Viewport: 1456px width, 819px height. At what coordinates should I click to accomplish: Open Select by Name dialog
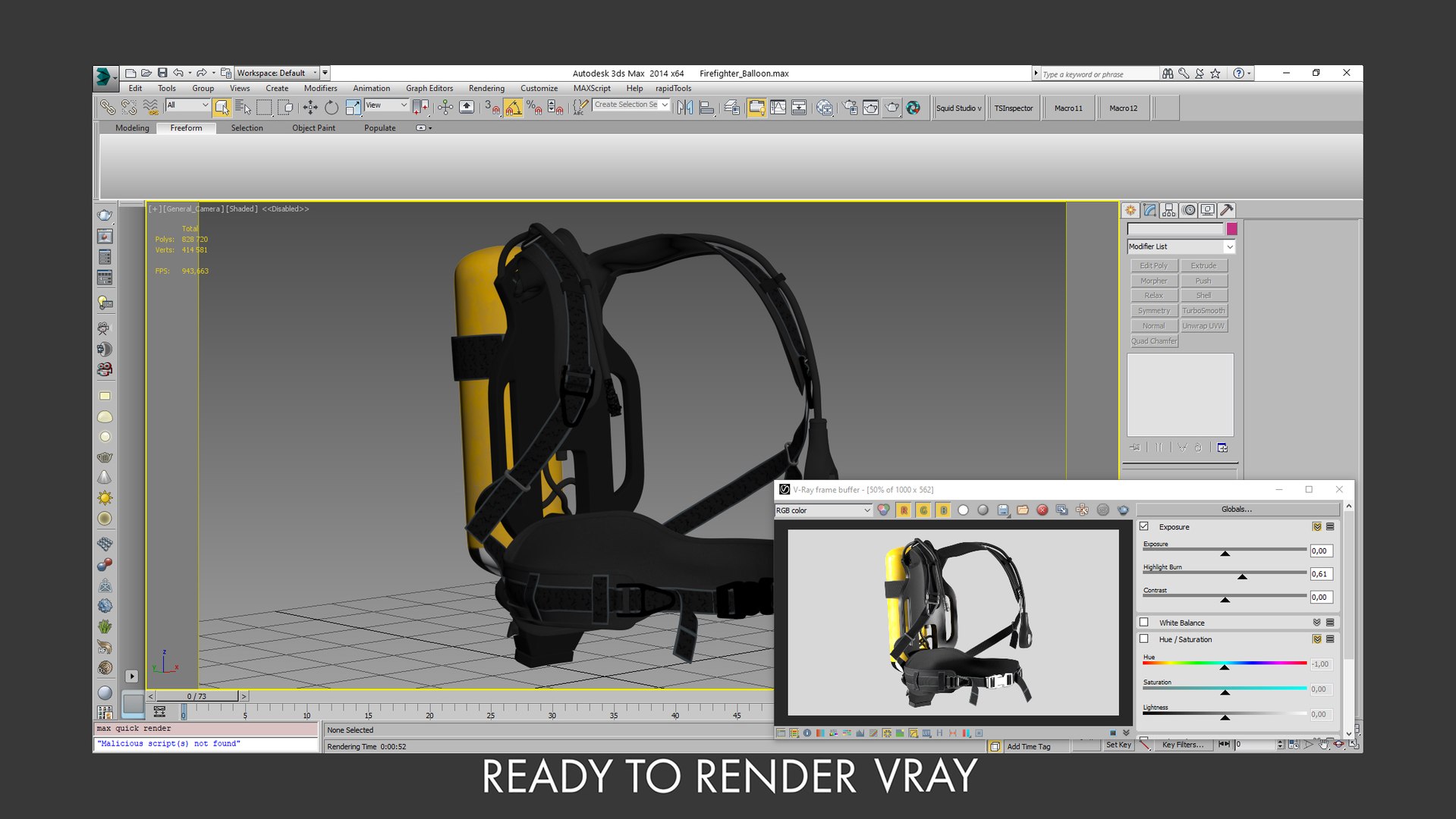point(243,108)
